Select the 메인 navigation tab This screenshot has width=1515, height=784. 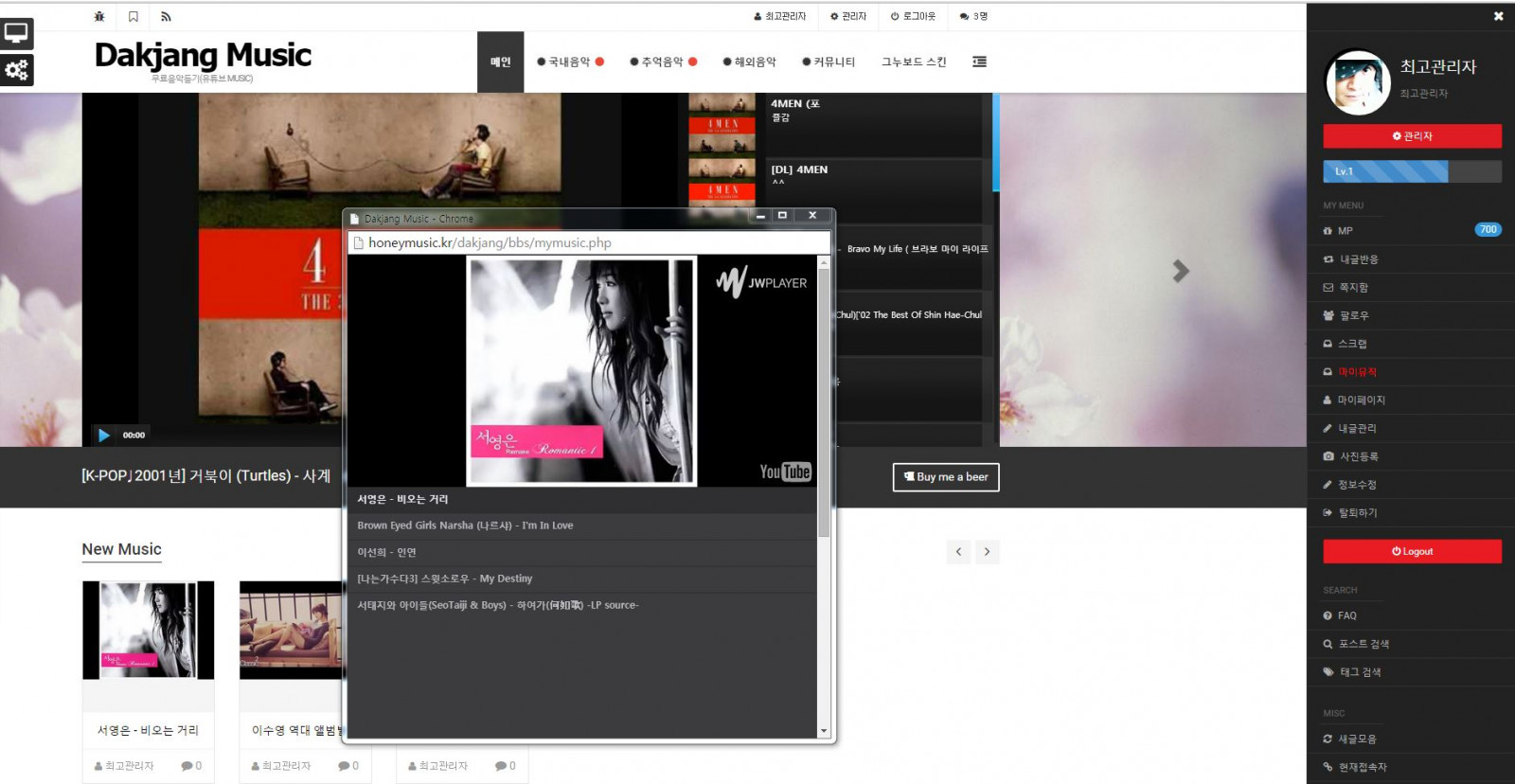click(500, 62)
